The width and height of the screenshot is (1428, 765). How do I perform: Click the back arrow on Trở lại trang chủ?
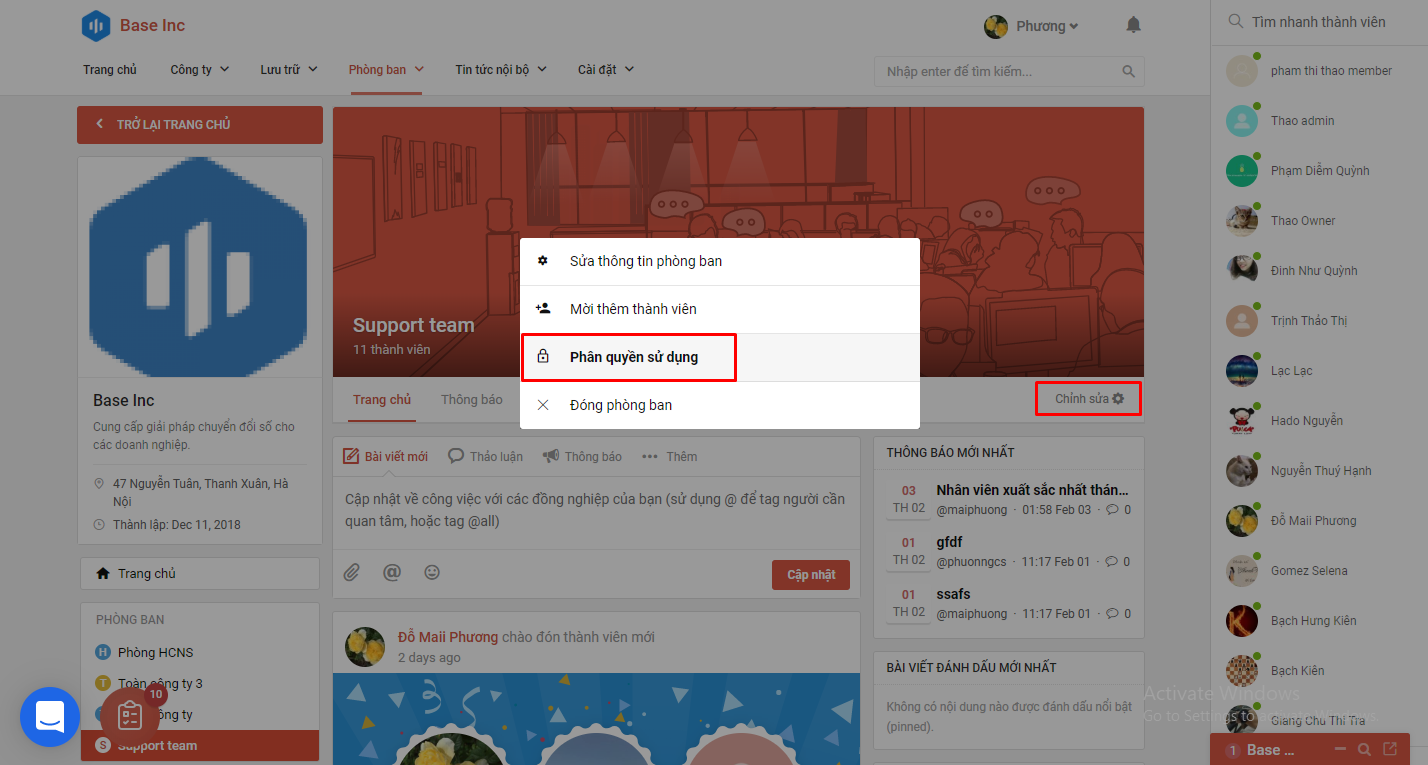pos(99,125)
